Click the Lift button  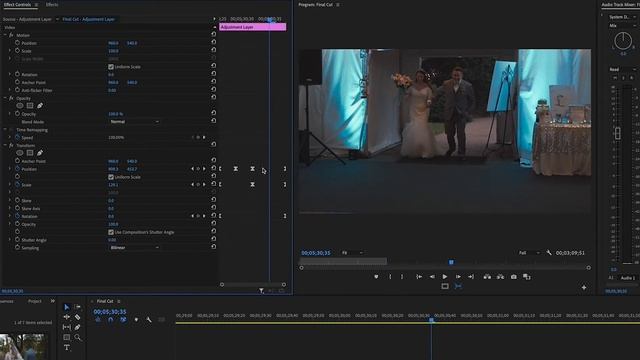pyautogui.click(x=487, y=277)
